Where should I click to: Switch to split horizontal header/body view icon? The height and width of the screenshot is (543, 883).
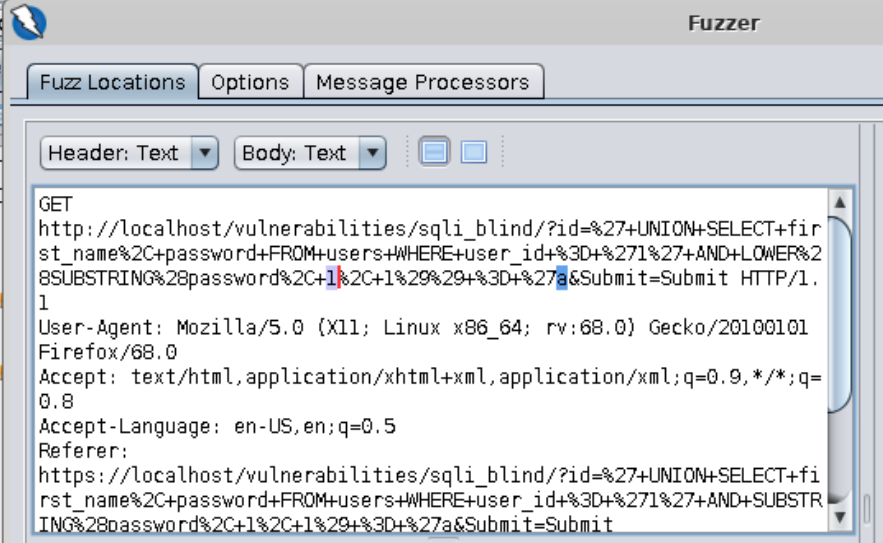434,153
